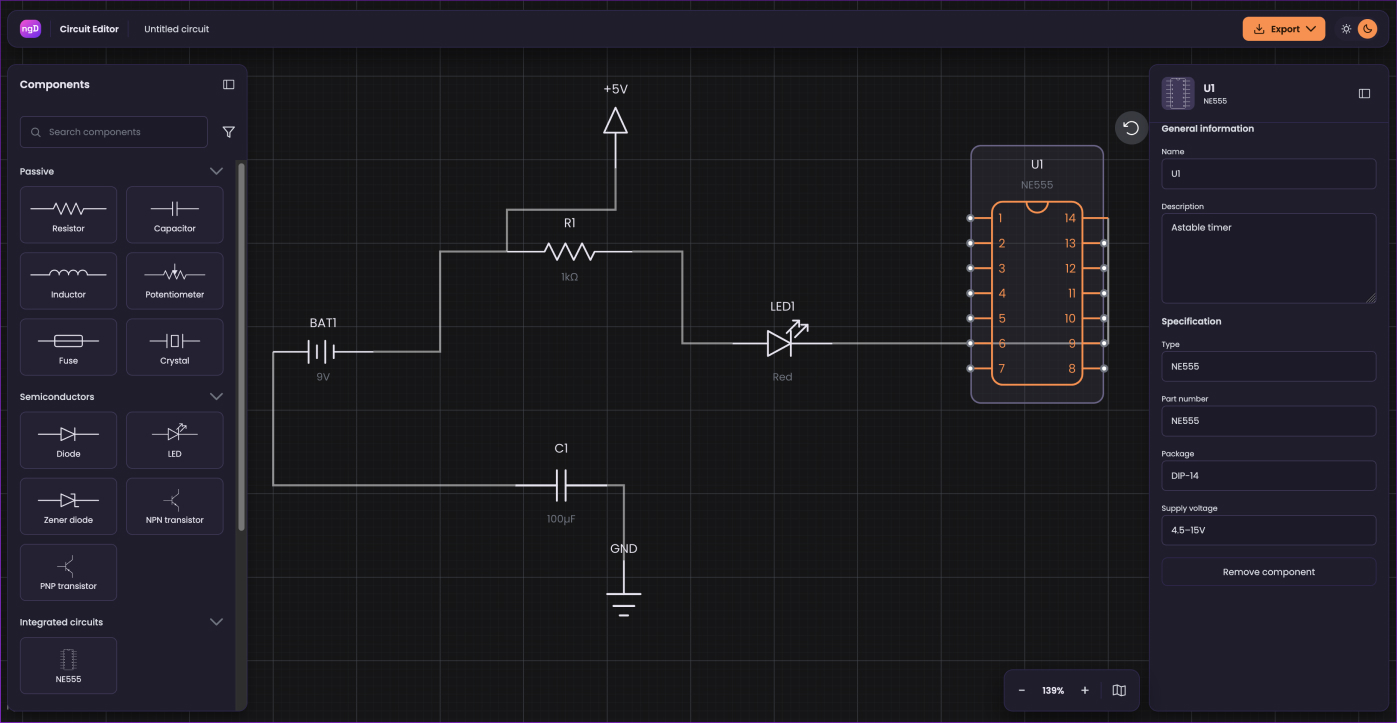Click the ngD app logo
The width and height of the screenshot is (1397, 723).
pyautogui.click(x=31, y=29)
